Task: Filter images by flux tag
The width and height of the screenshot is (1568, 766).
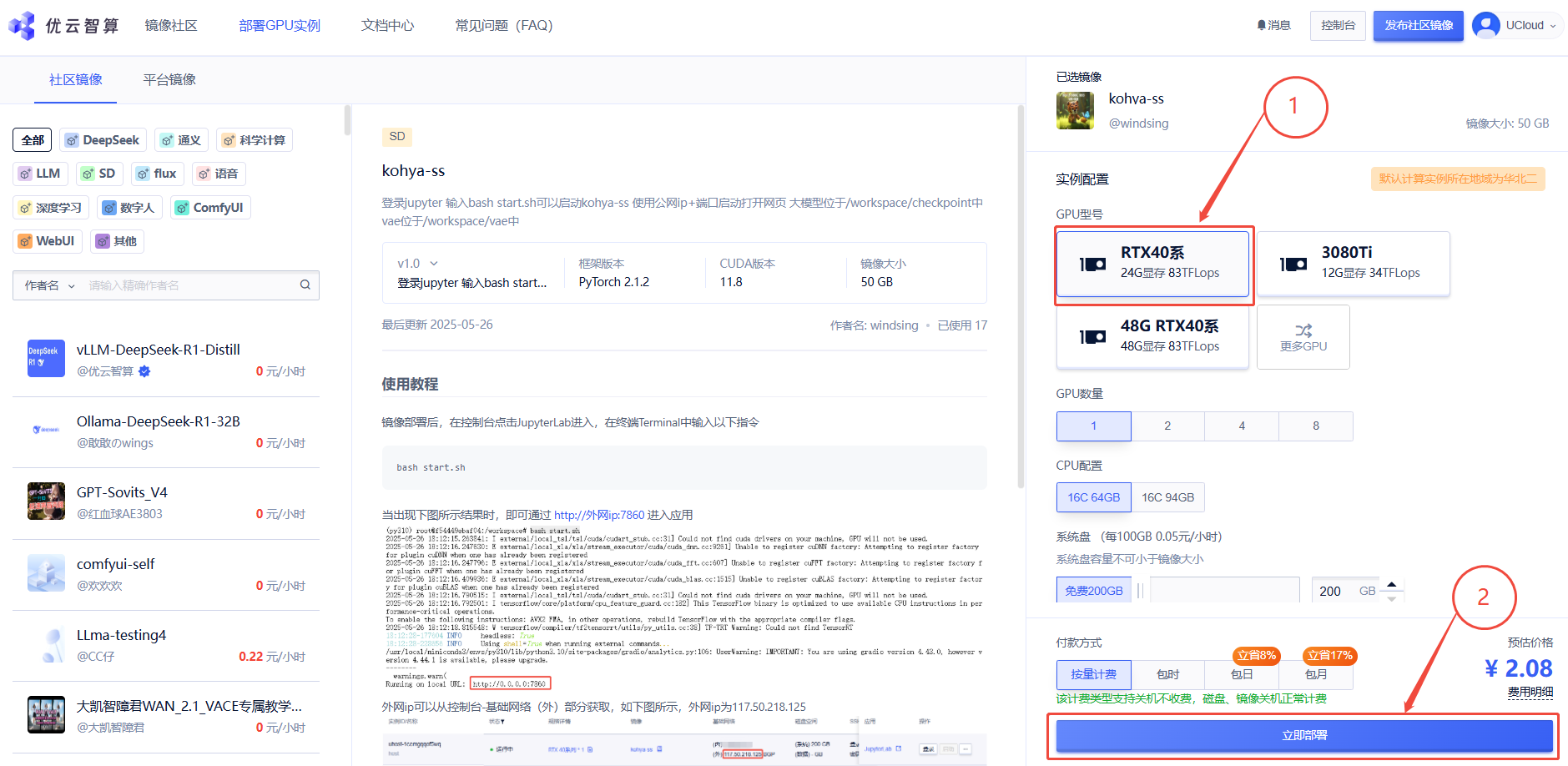Action: click(158, 174)
